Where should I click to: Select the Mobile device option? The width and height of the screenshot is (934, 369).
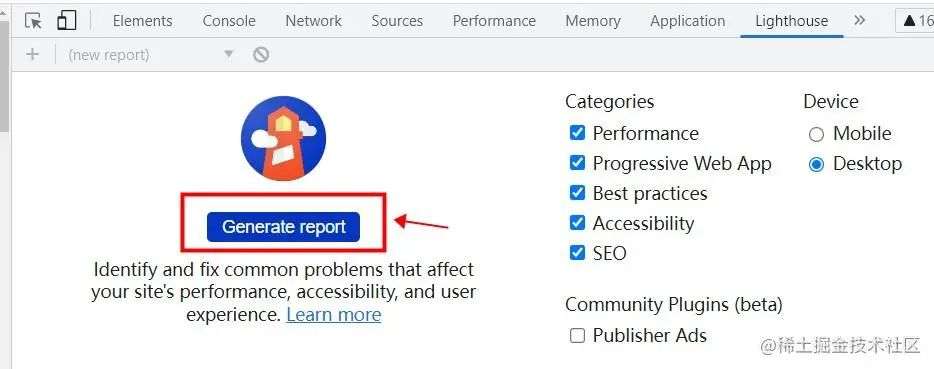coord(816,134)
